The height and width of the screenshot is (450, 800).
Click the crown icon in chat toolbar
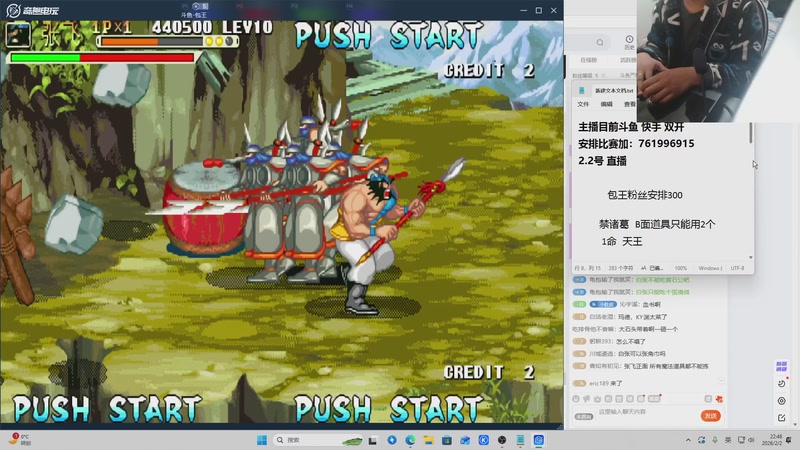coord(597,398)
